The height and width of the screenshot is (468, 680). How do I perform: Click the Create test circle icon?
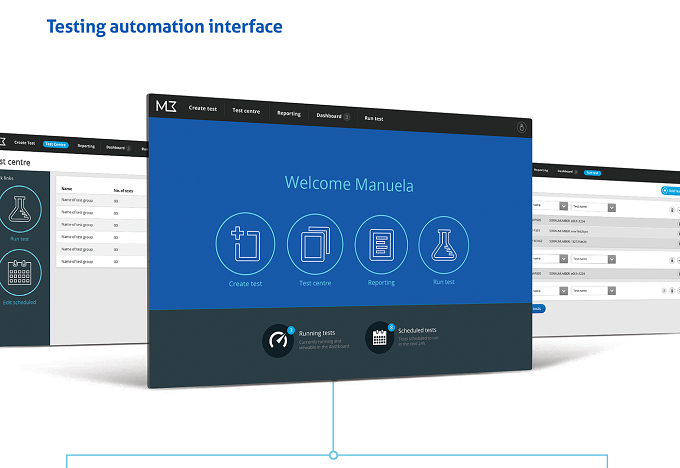click(x=245, y=243)
